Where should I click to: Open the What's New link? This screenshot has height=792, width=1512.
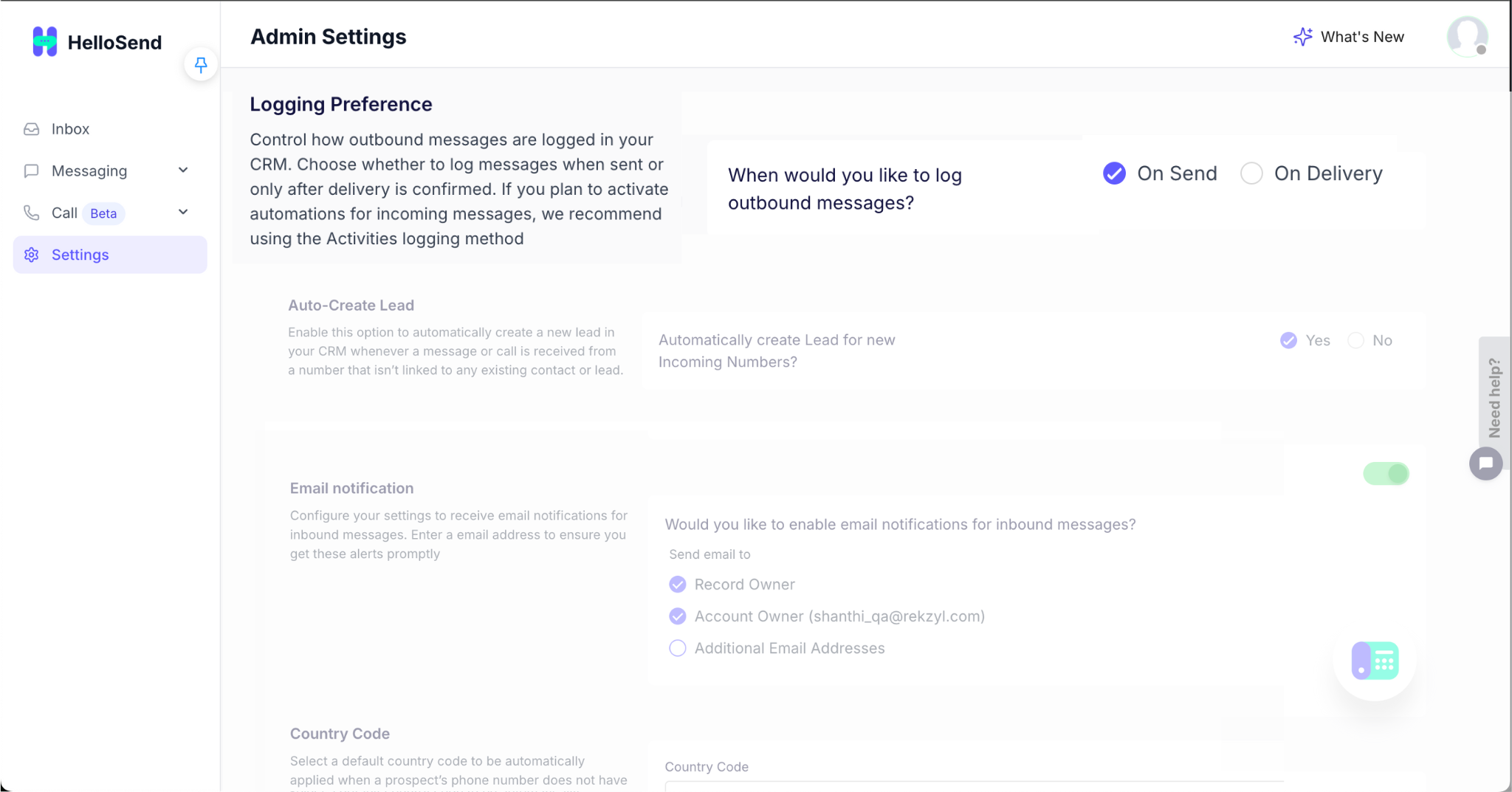1348,37
